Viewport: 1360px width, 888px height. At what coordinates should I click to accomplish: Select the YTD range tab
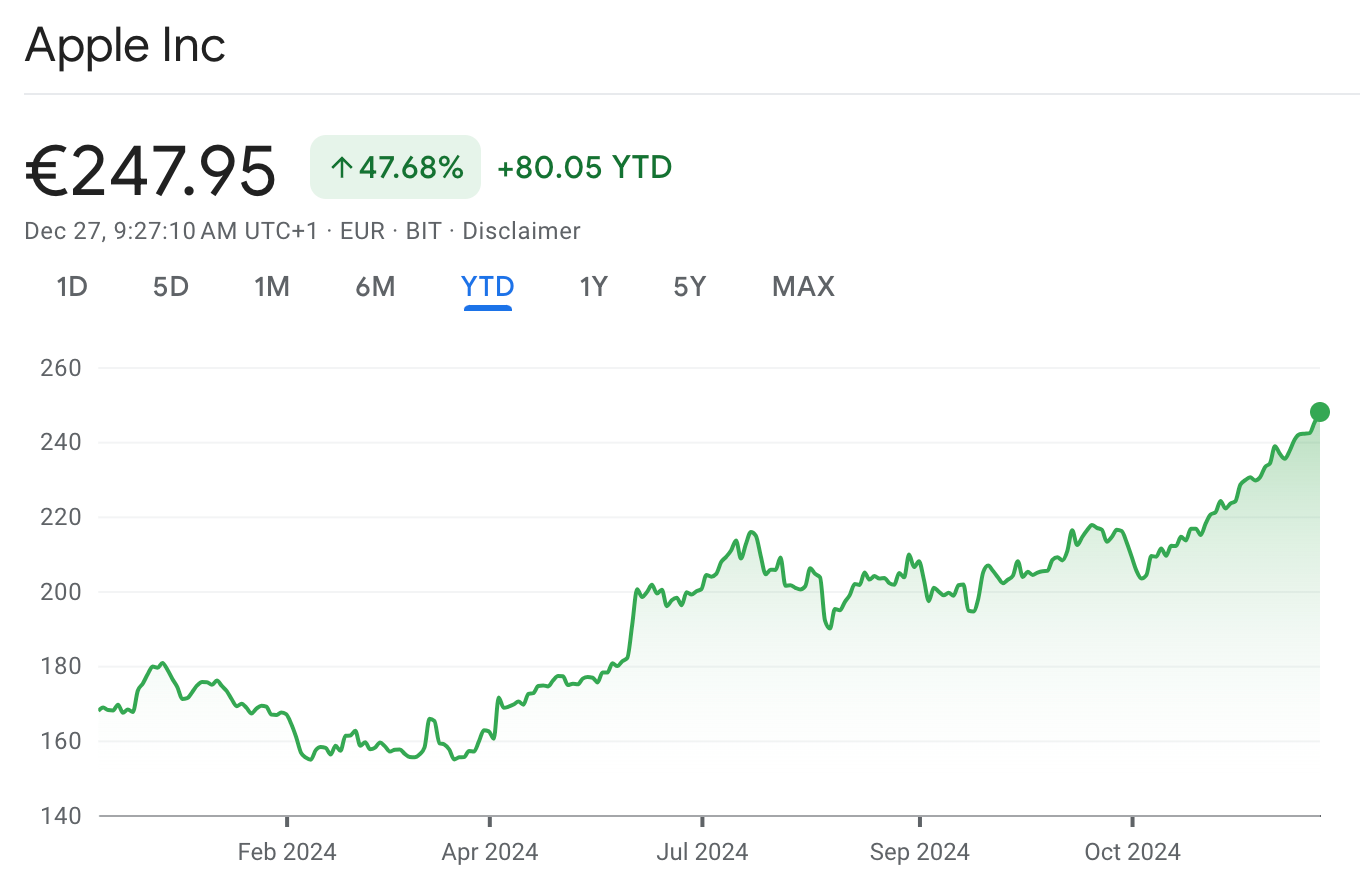click(488, 288)
